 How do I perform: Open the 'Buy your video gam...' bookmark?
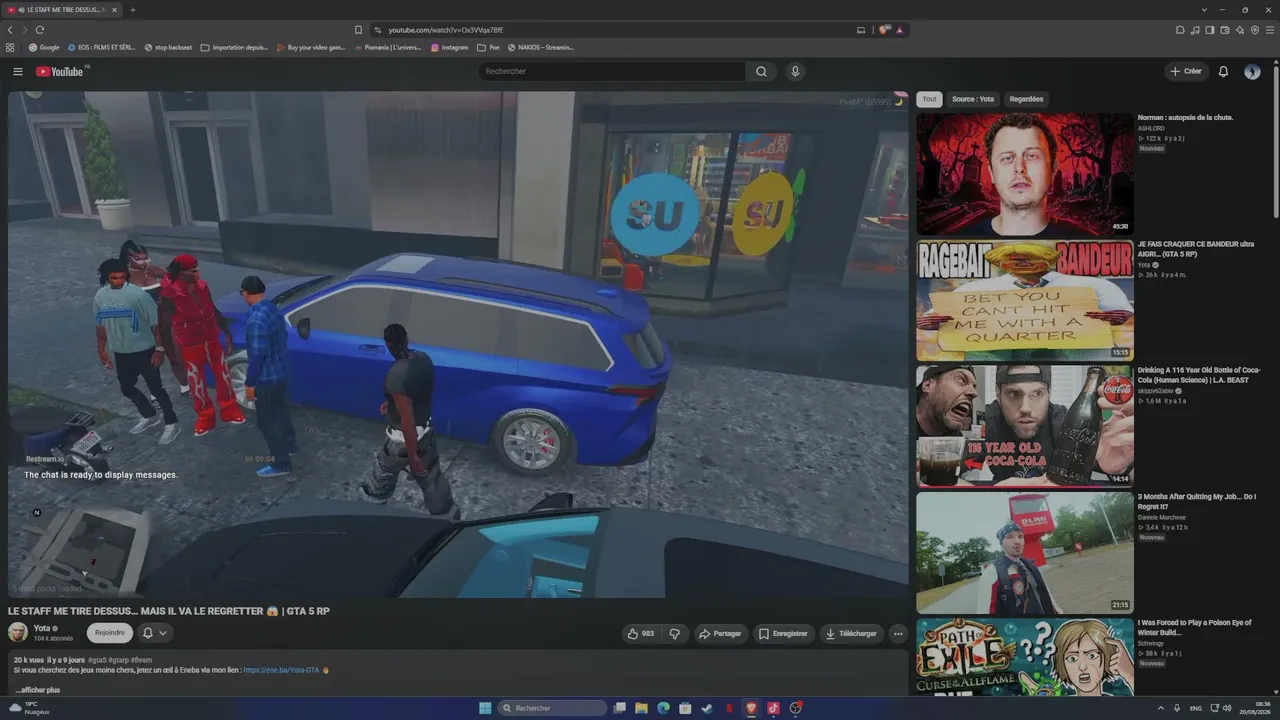tap(310, 47)
